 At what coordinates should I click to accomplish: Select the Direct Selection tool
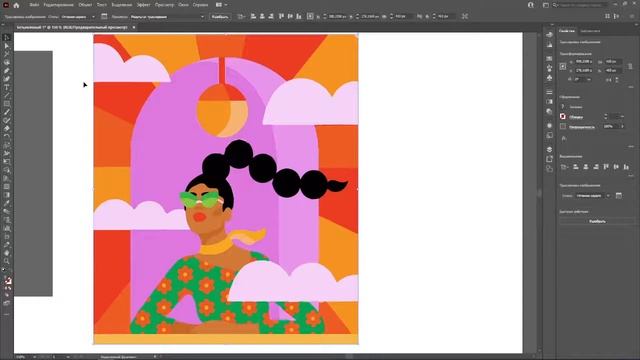[7, 46]
